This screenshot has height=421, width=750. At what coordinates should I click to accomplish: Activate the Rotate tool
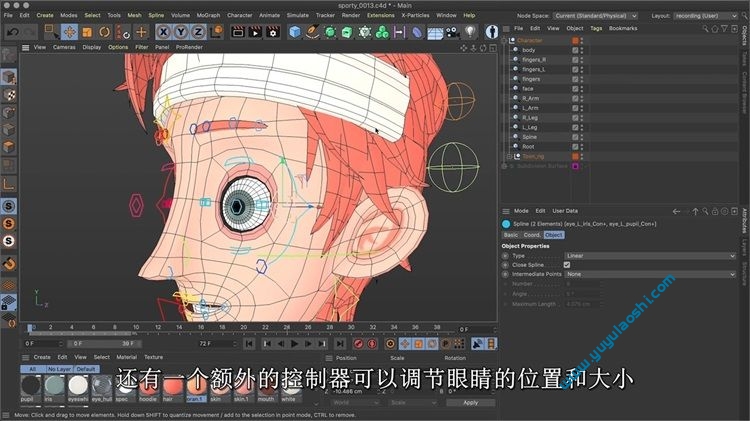pos(104,33)
